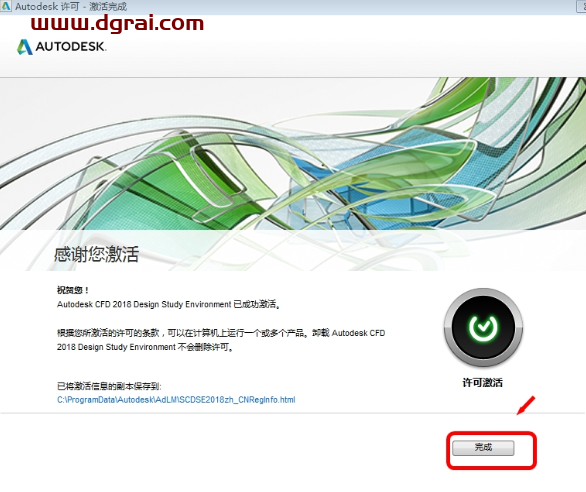Click the green checkmark activation status icon
The width and height of the screenshot is (586, 492).
483,327
